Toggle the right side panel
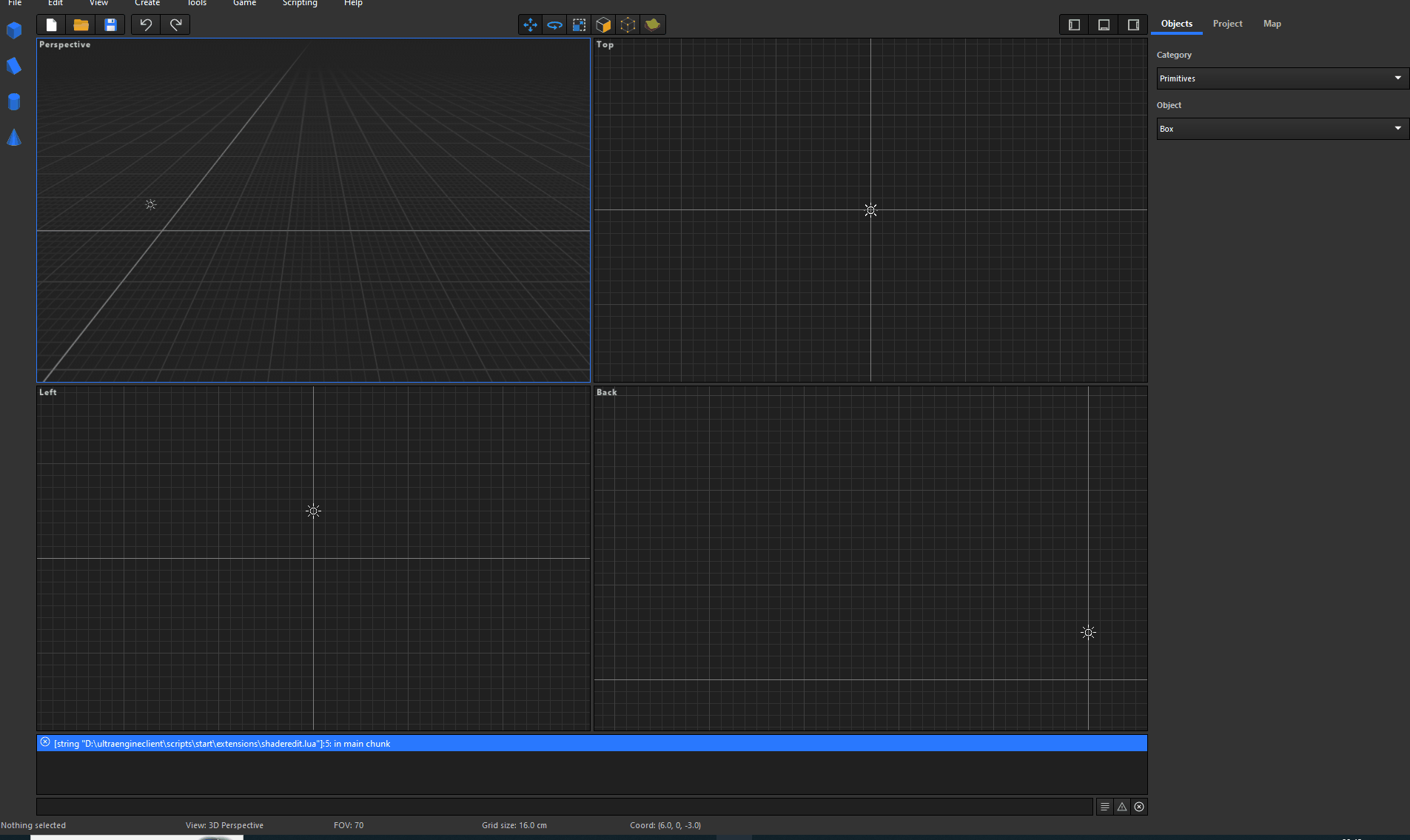The width and height of the screenshot is (1410, 840). coord(1133,25)
